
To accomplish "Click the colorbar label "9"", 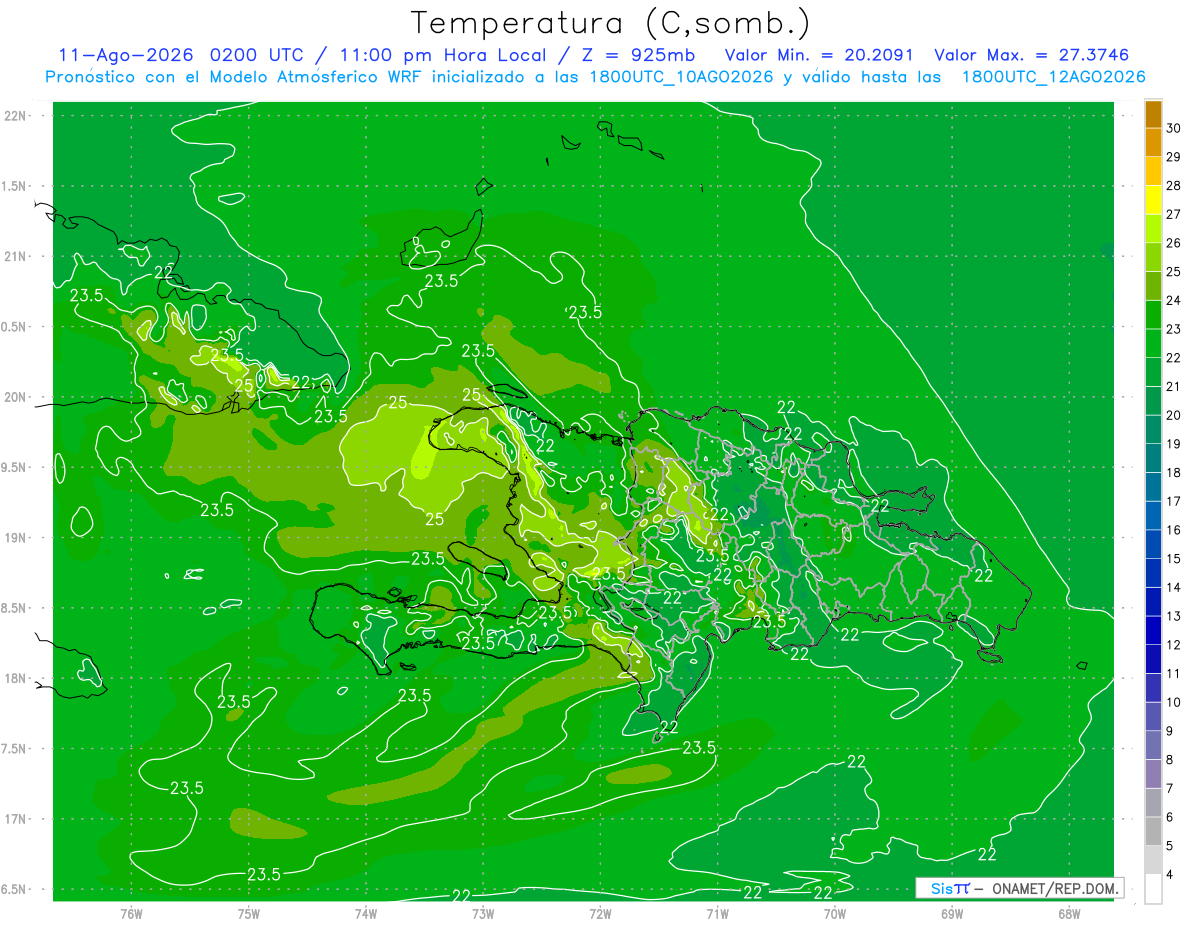I will pos(1171,731).
